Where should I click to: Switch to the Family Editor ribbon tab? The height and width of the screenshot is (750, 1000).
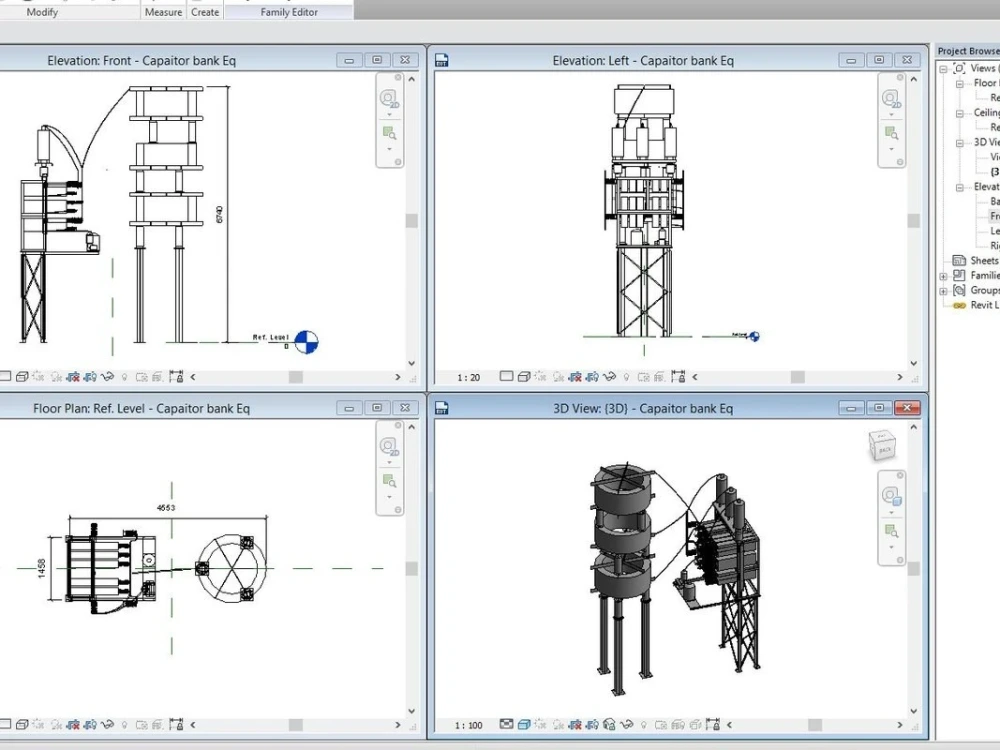(x=288, y=12)
